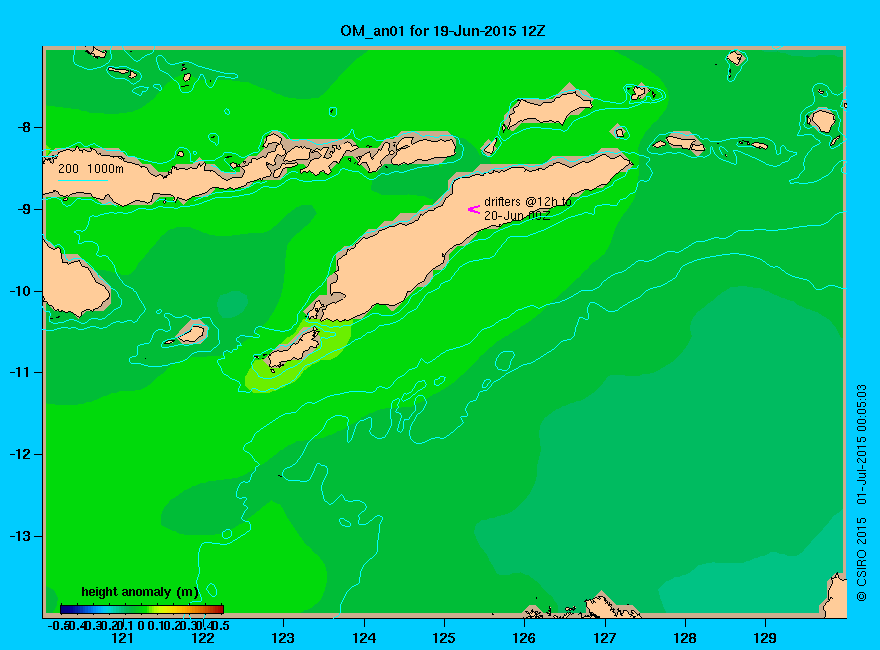Click the longitude label "121"
Viewport: 880px width, 650px height.
tap(122, 638)
